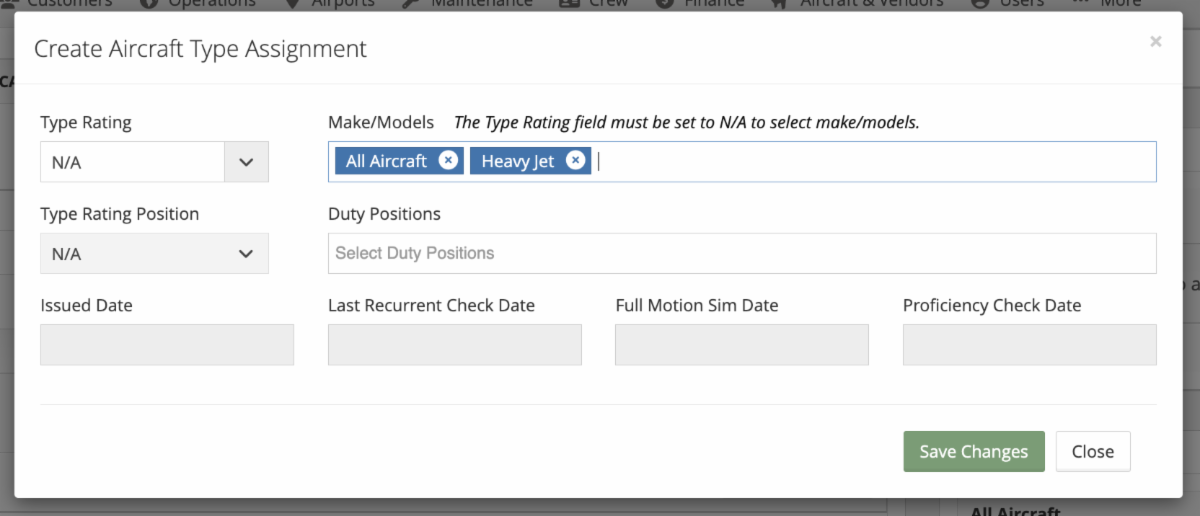This screenshot has width=1200, height=516.
Task: Click the green Save Changes button
Action: 974,451
